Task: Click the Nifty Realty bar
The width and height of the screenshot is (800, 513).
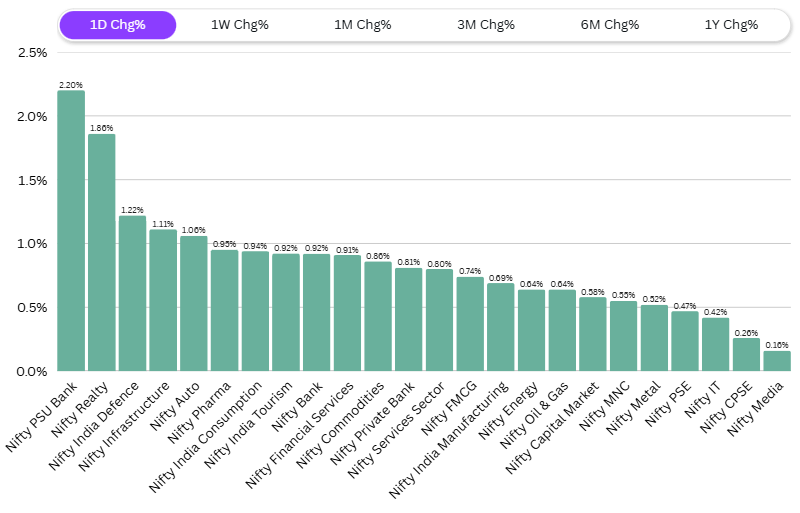Action: pyautogui.click(x=102, y=252)
